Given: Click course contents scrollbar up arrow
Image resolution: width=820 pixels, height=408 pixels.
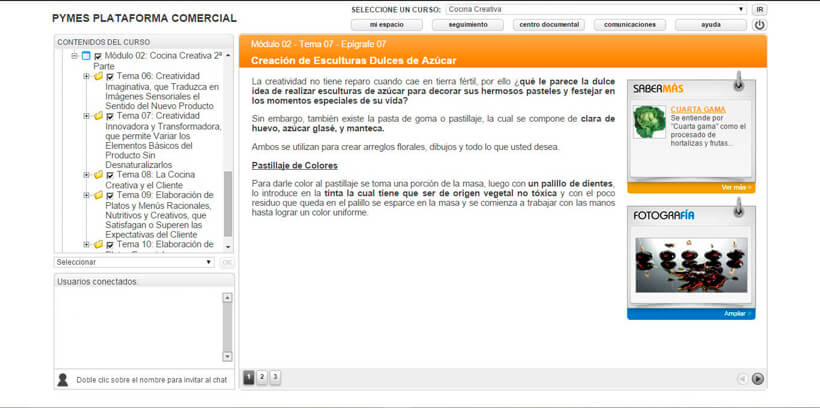Looking at the screenshot, I should click(x=228, y=55).
